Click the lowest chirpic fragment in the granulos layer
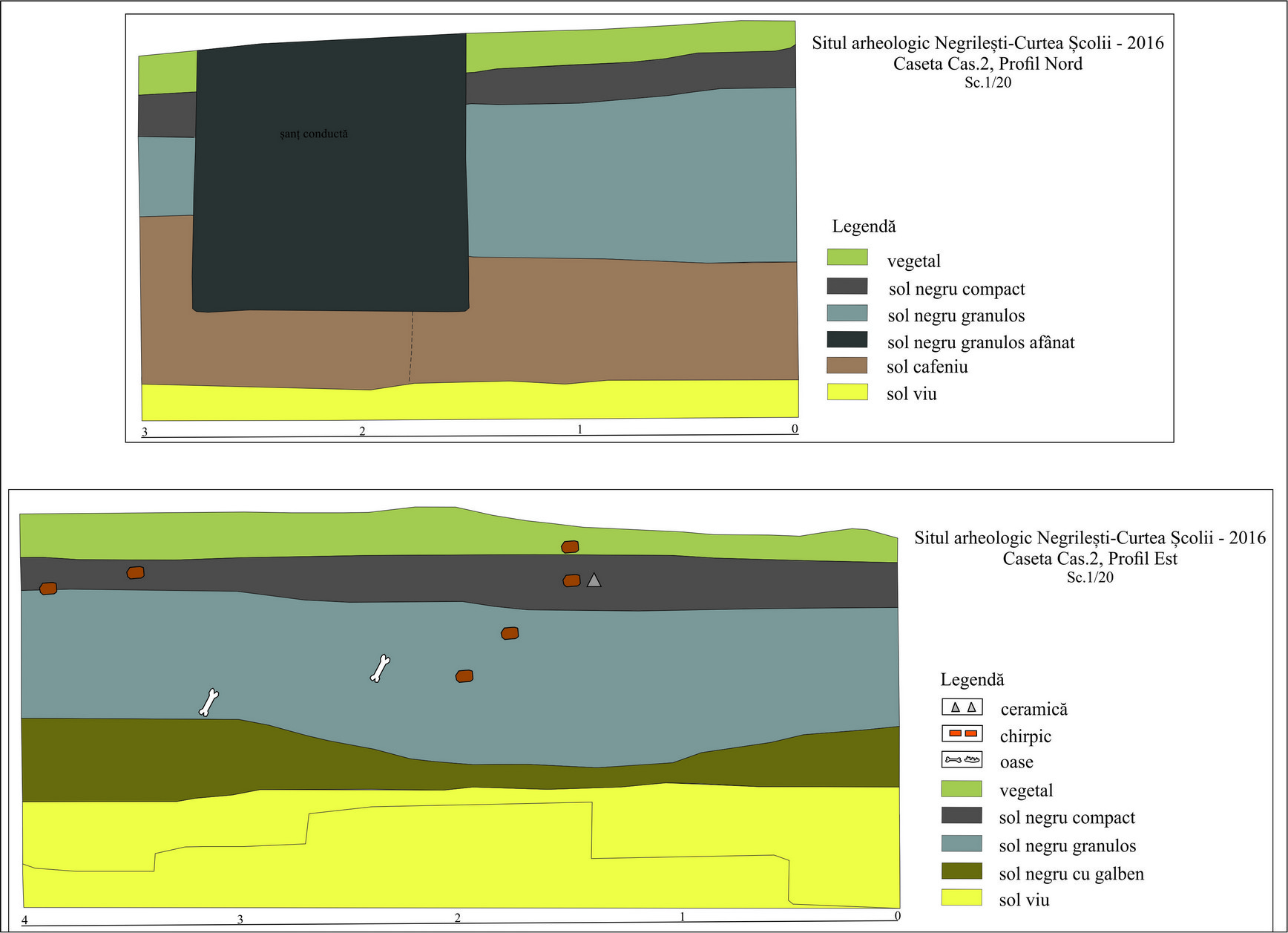This screenshot has height=933, width=1288. click(464, 676)
